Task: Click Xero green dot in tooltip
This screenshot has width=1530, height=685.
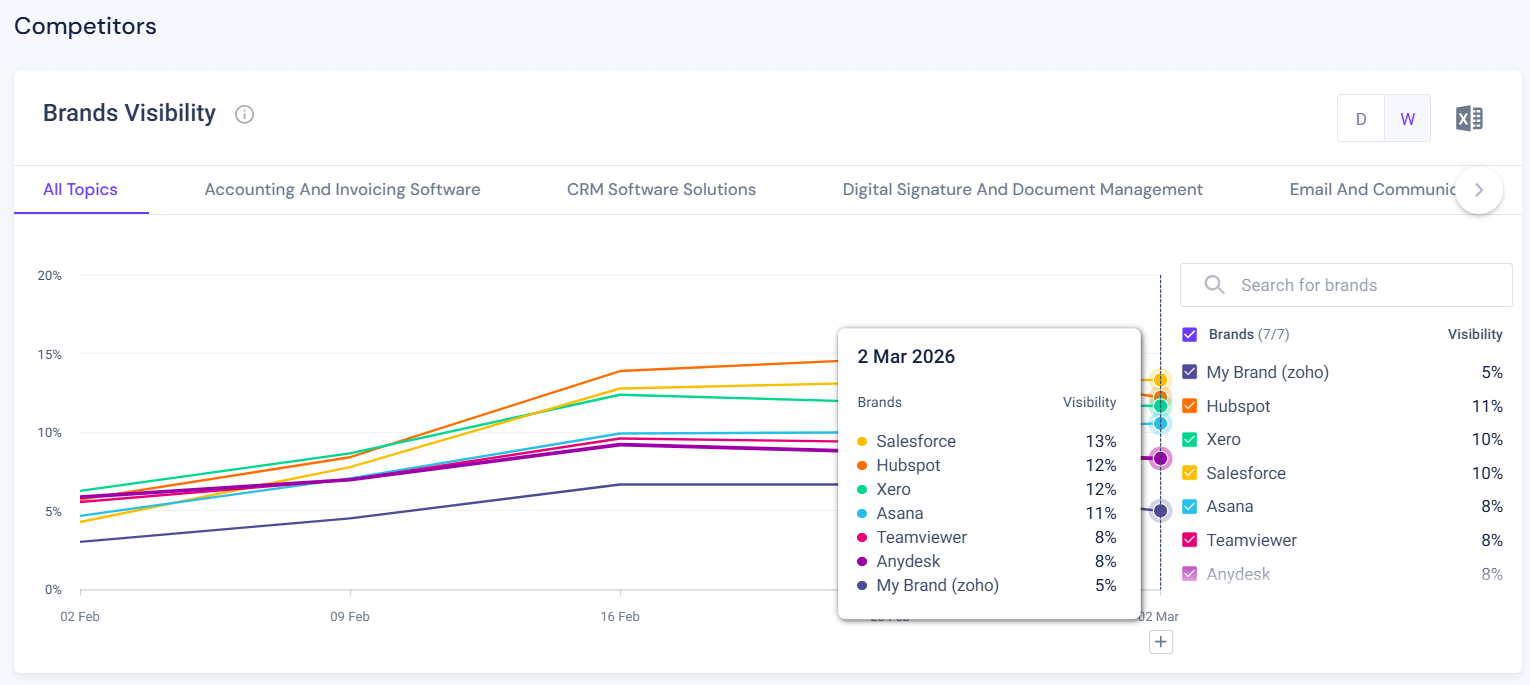Action: pyautogui.click(x=862, y=489)
